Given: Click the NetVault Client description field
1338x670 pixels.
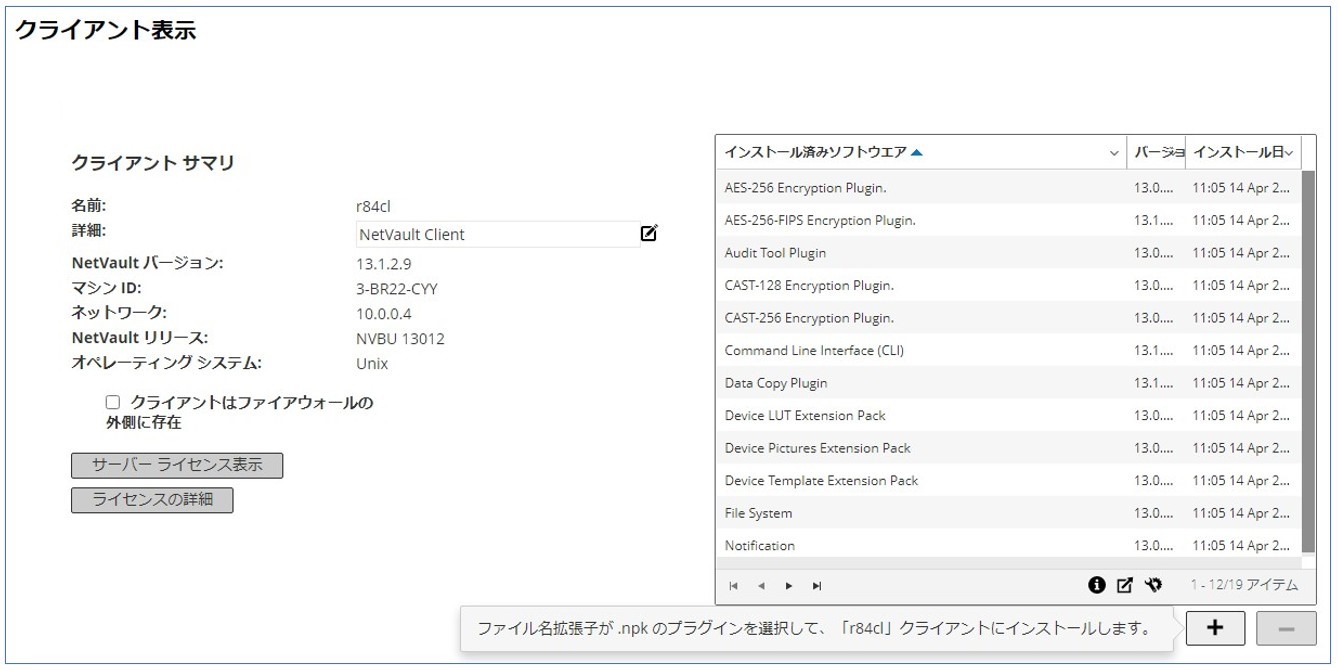Looking at the screenshot, I should 498,234.
